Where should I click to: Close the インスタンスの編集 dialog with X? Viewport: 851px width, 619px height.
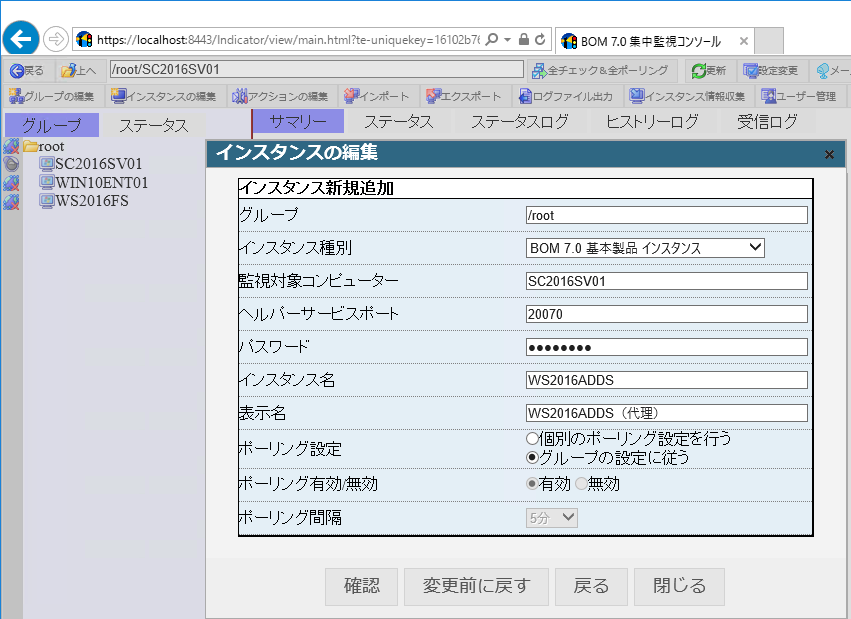[829, 155]
